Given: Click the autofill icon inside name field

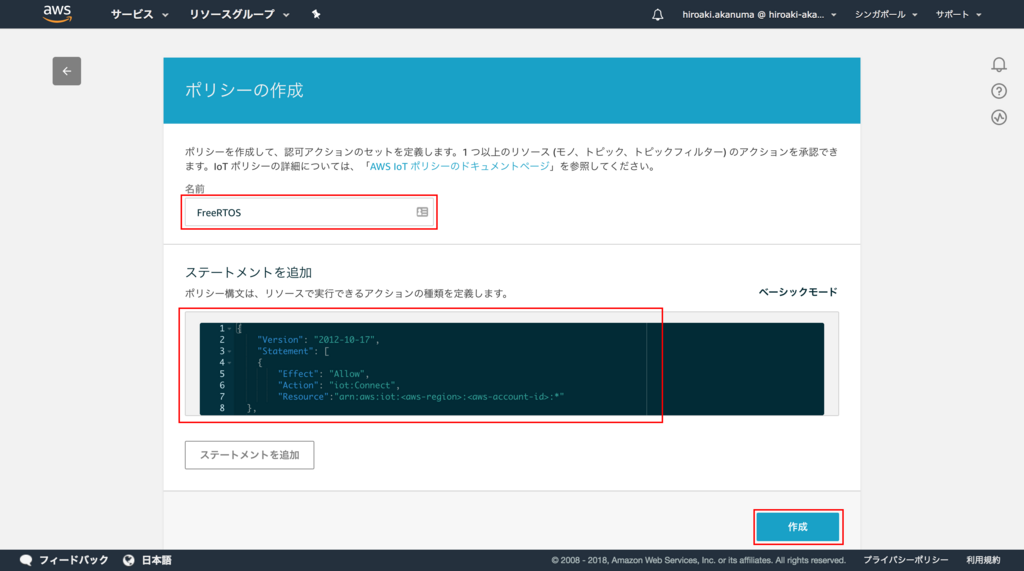Looking at the screenshot, I should (422, 212).
